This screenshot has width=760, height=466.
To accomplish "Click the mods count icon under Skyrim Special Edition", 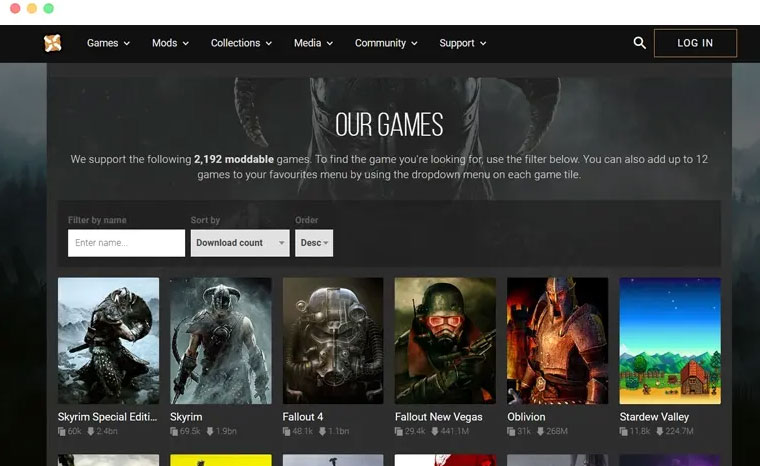I will point(62,431).
